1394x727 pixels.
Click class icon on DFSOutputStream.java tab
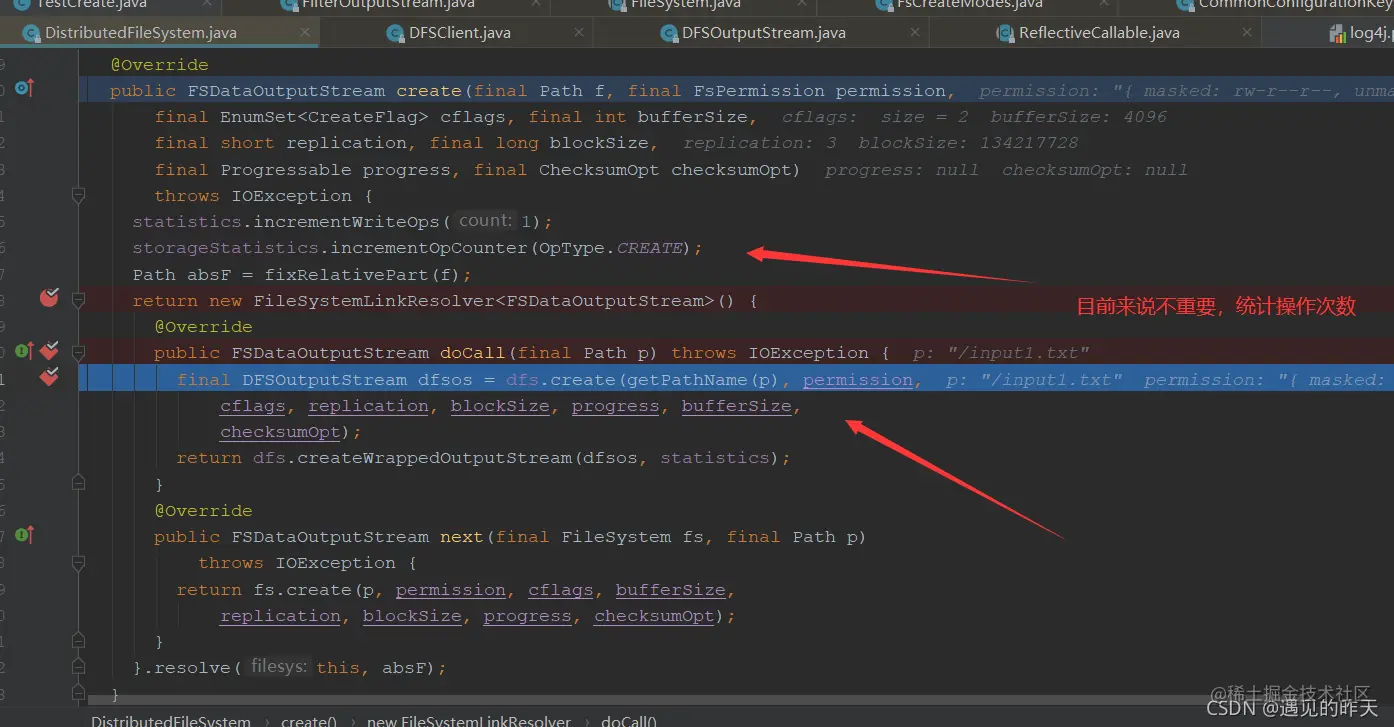click(669, 33)
